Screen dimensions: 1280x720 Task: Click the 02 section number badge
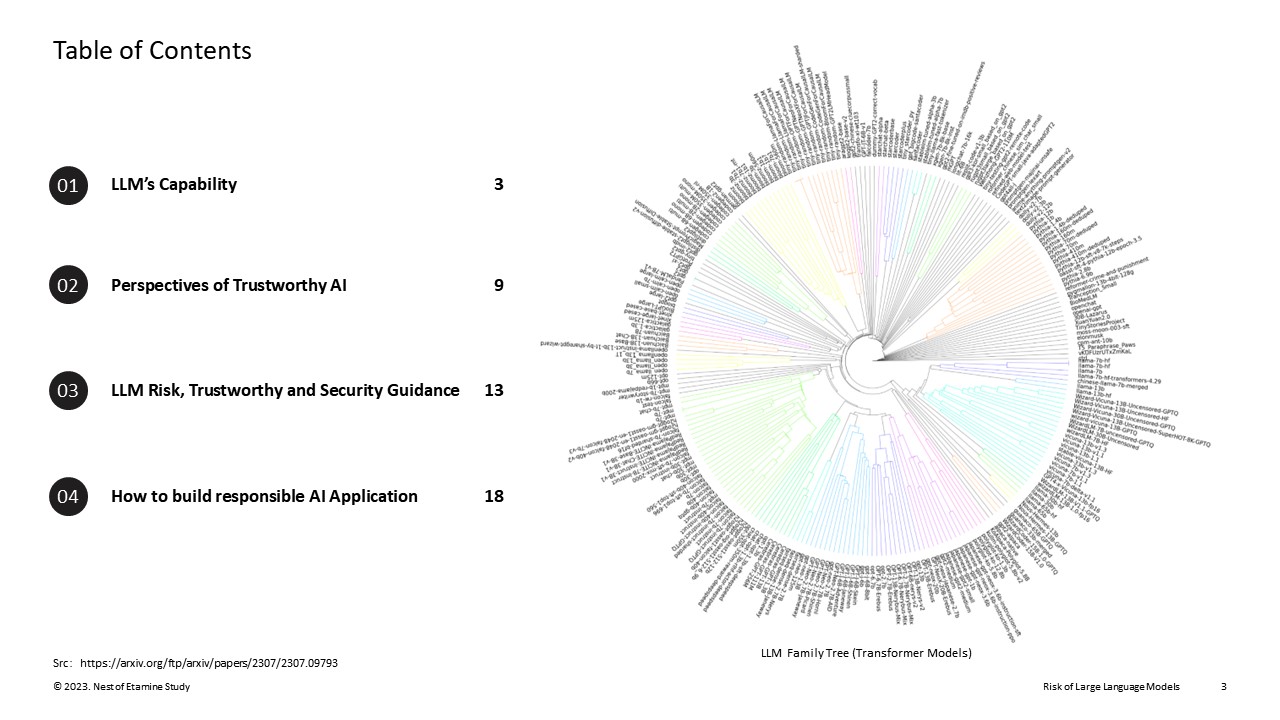click(68, 285)
